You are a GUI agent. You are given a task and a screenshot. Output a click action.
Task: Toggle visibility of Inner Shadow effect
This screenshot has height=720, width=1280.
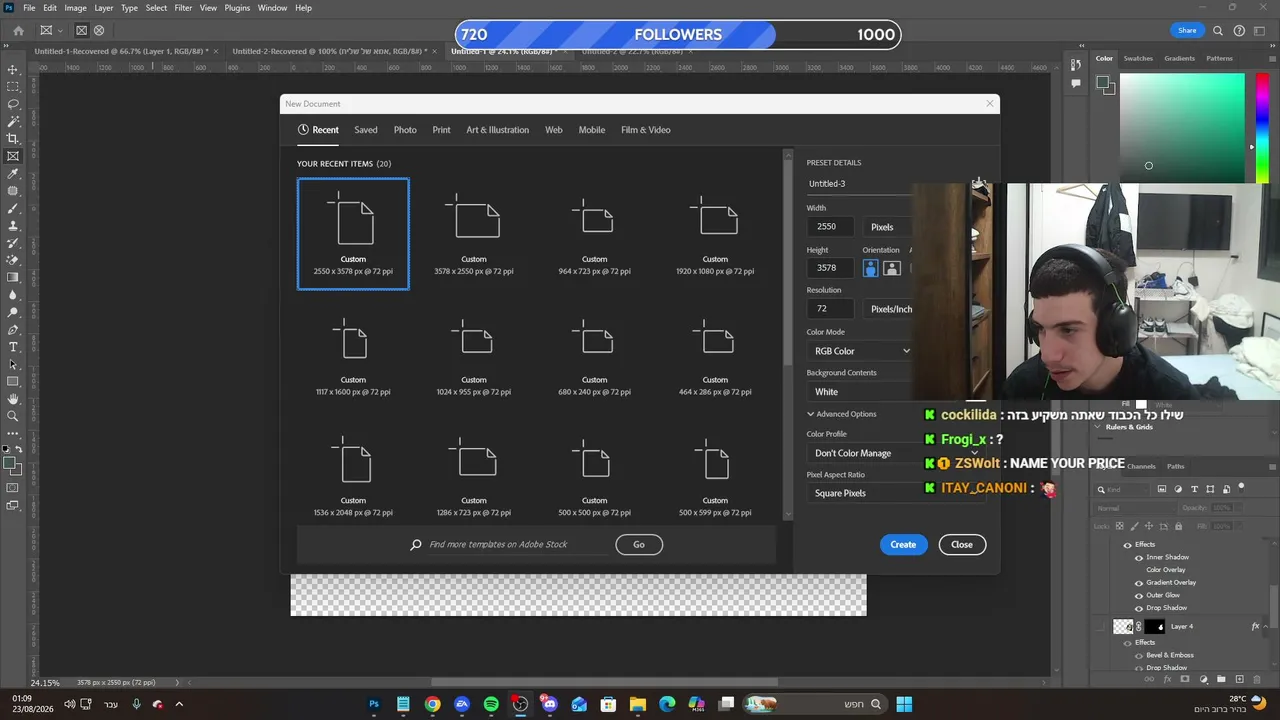tap(1138, 557)
